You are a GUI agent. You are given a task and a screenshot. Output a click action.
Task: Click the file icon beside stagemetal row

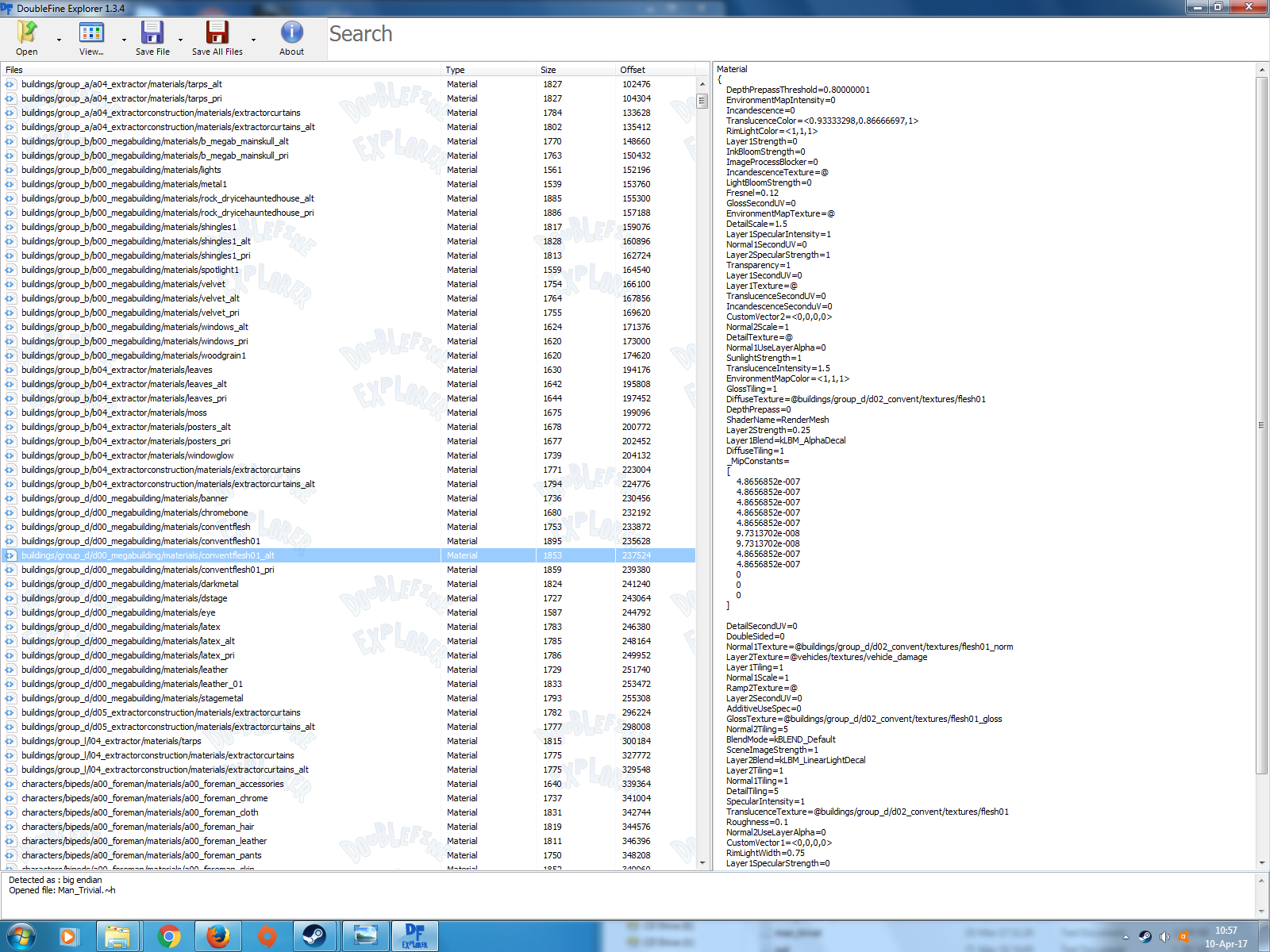click(10, 698)
